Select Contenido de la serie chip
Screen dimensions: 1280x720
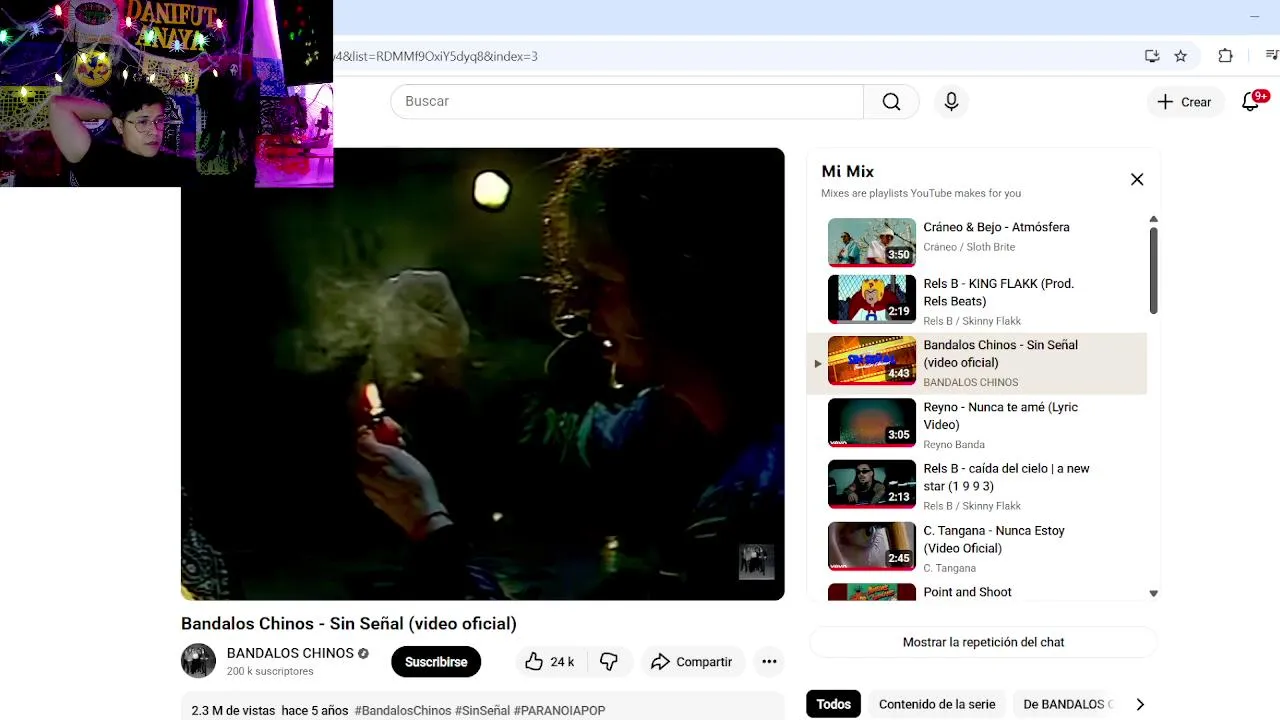pos(937,704)
